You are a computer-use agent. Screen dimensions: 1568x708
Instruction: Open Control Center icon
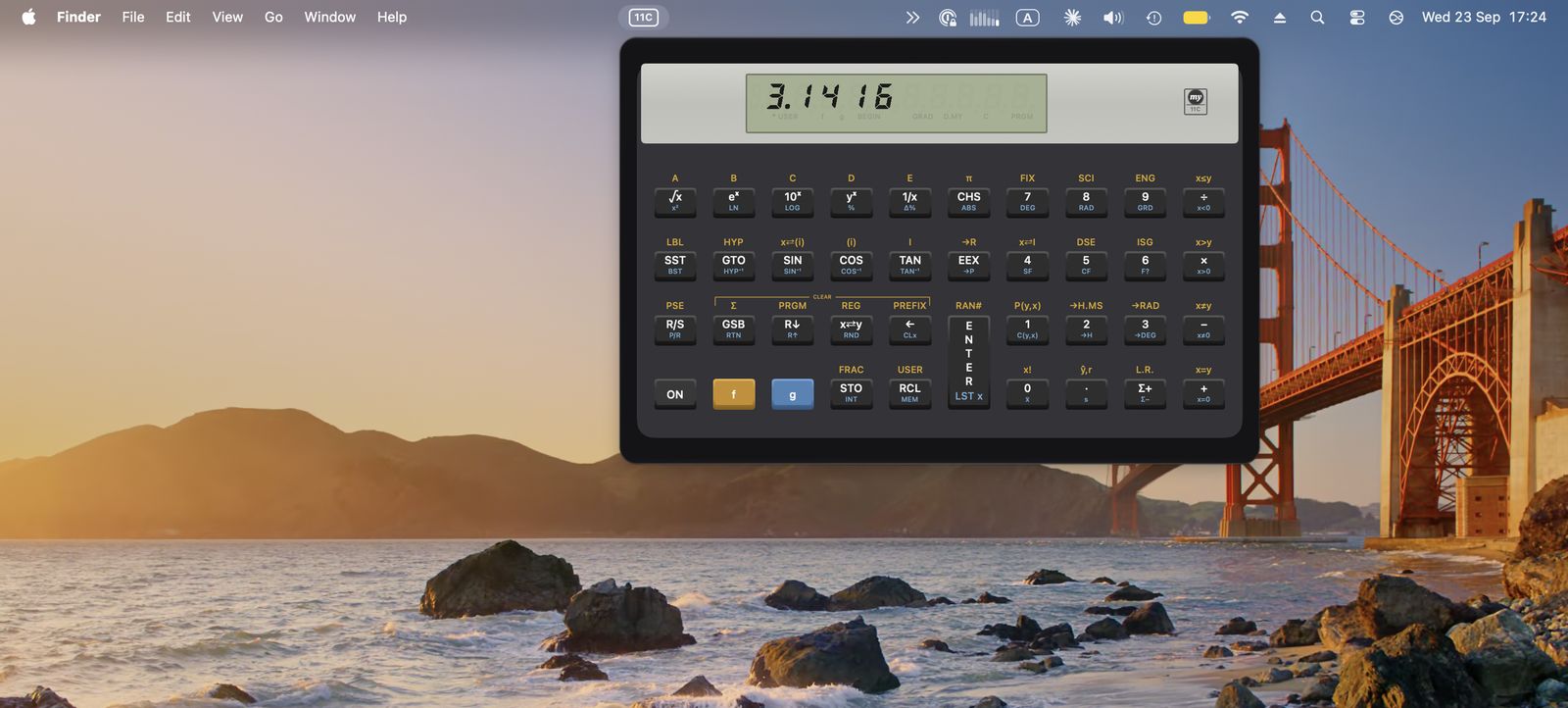click(1357, 17)
